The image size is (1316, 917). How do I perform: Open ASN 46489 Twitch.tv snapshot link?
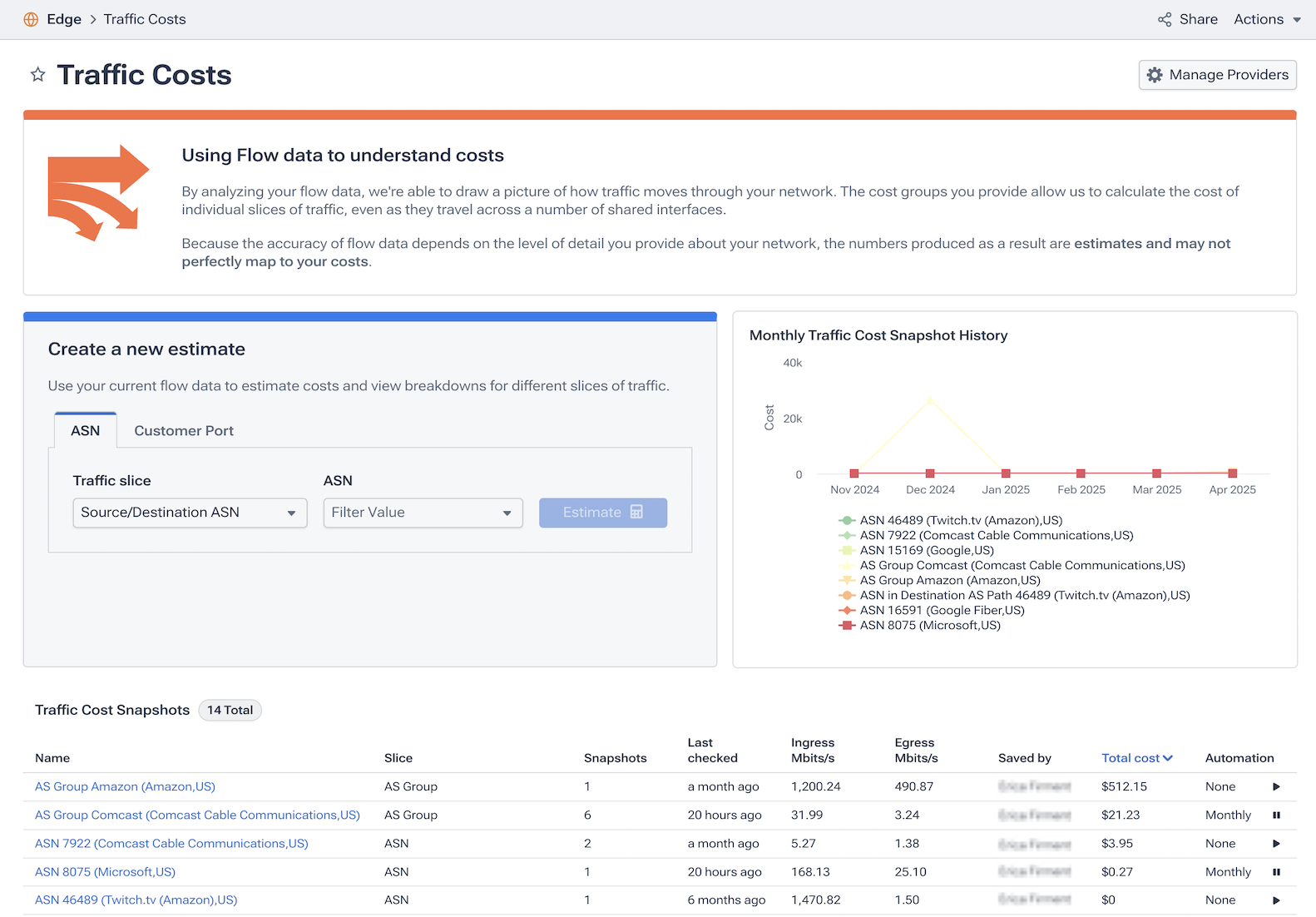click(x=136, y=900)
